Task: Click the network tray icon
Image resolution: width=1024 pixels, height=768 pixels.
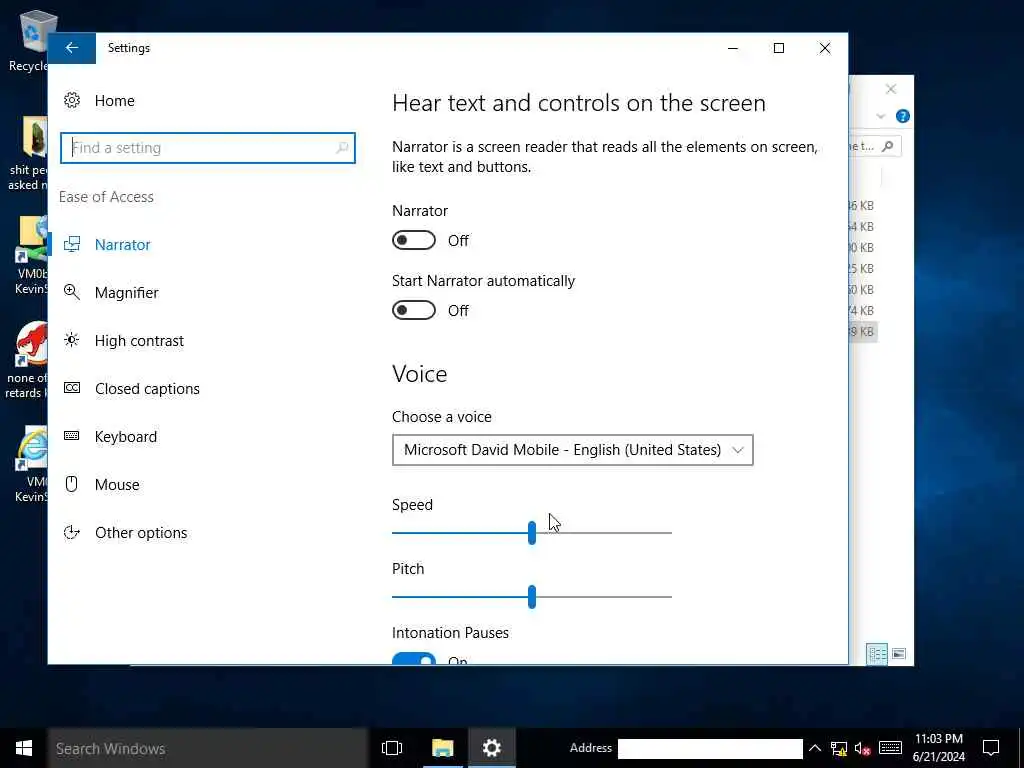Action: click(x=839, y=748)
